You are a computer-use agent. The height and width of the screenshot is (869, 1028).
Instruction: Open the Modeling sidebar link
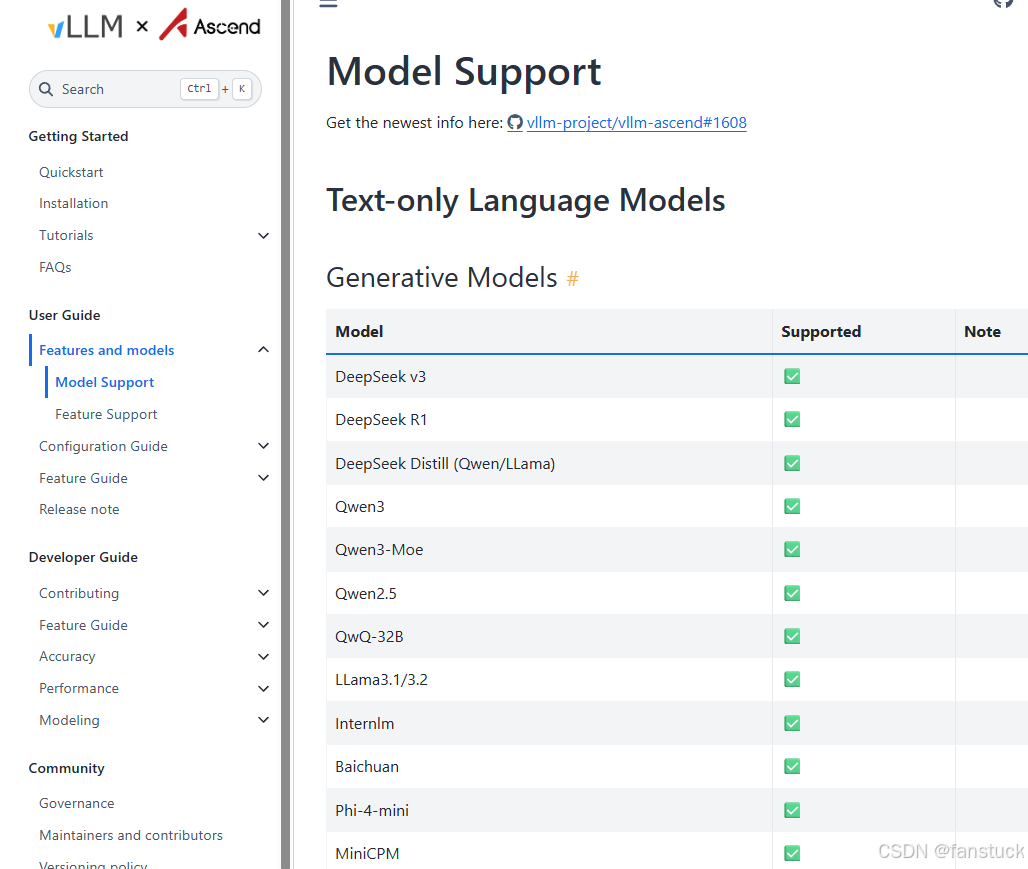(x=69, y=720)
